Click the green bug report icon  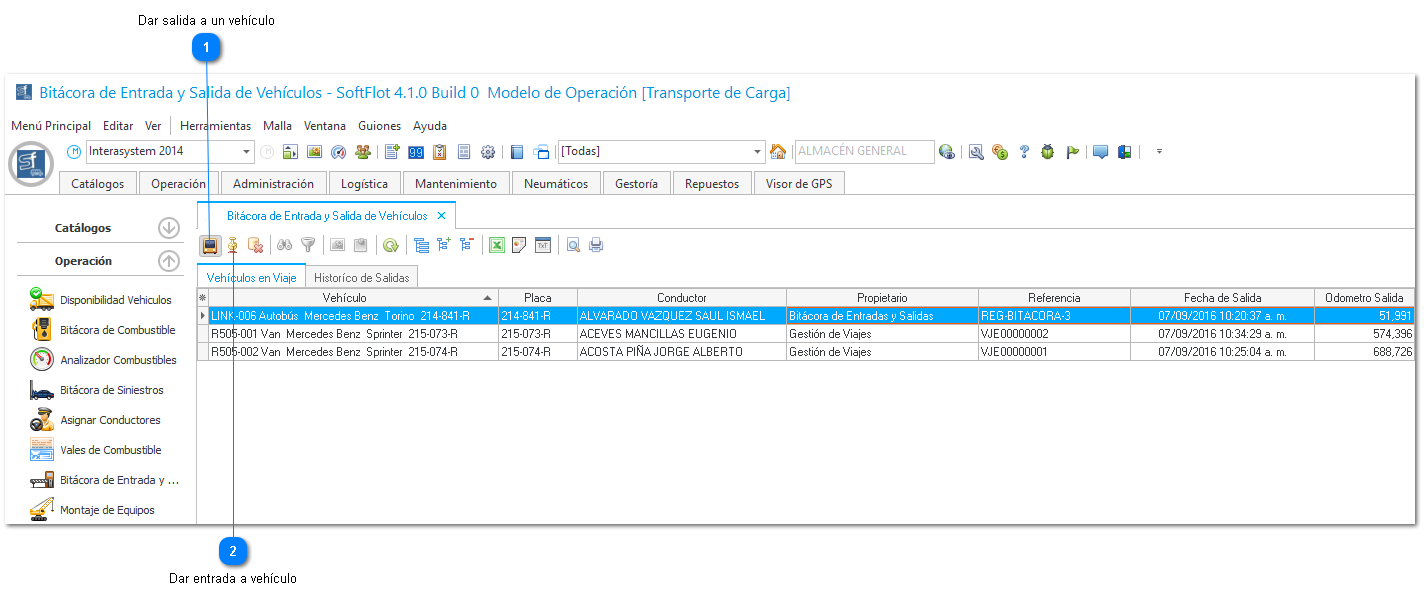(1048, 152)
